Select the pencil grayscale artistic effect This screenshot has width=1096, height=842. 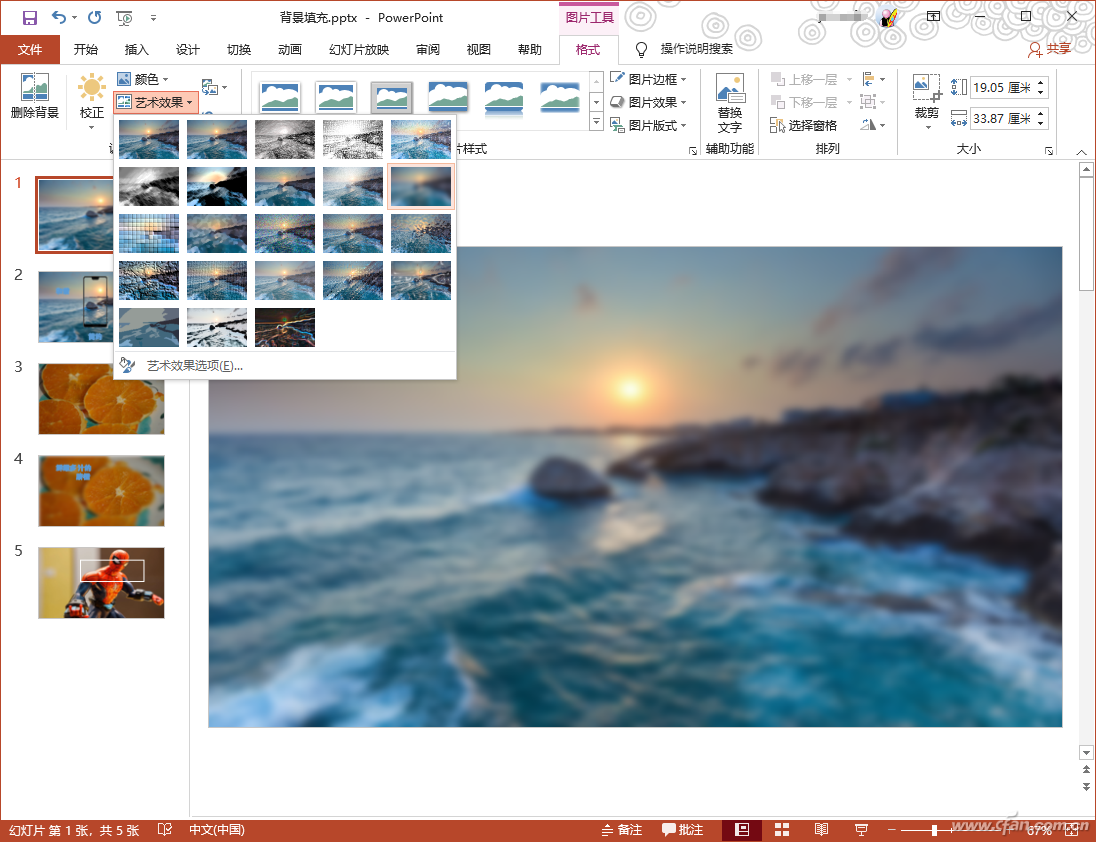click(x=284, y=139)
